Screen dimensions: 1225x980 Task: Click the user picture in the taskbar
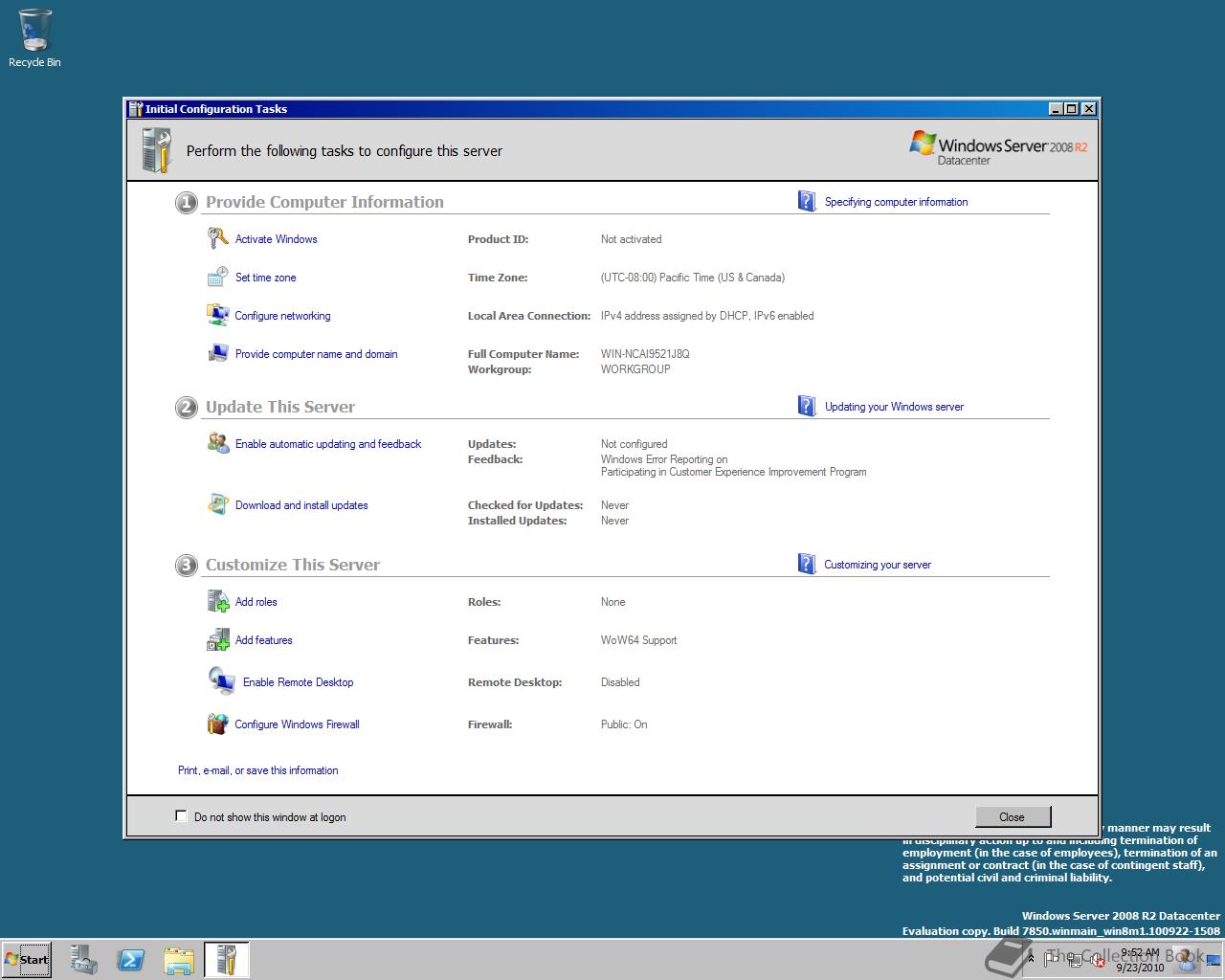coord(1187,959)
